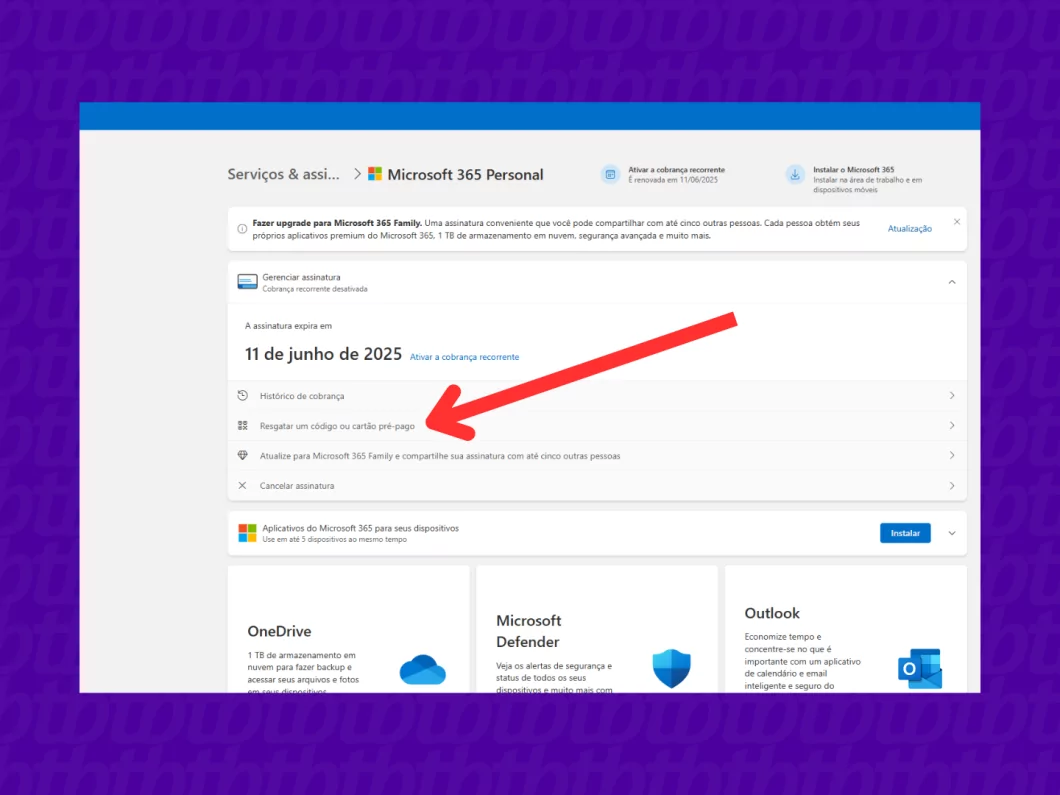Dismiss the Microsoft 365 Family upgrade banner
This screenshot has width=1060, height=795.
coord(957,222)
